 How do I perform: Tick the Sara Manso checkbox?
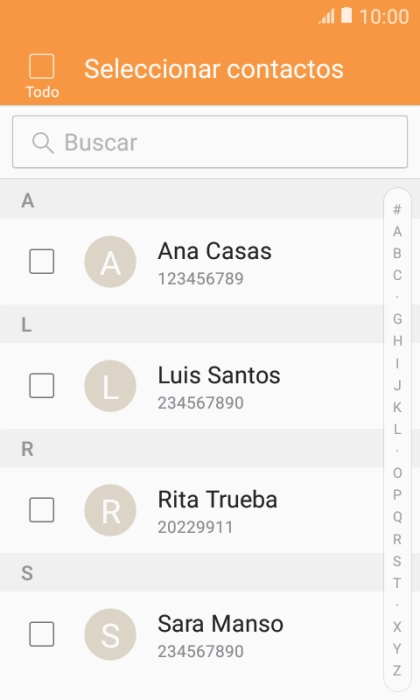(42, 633)
